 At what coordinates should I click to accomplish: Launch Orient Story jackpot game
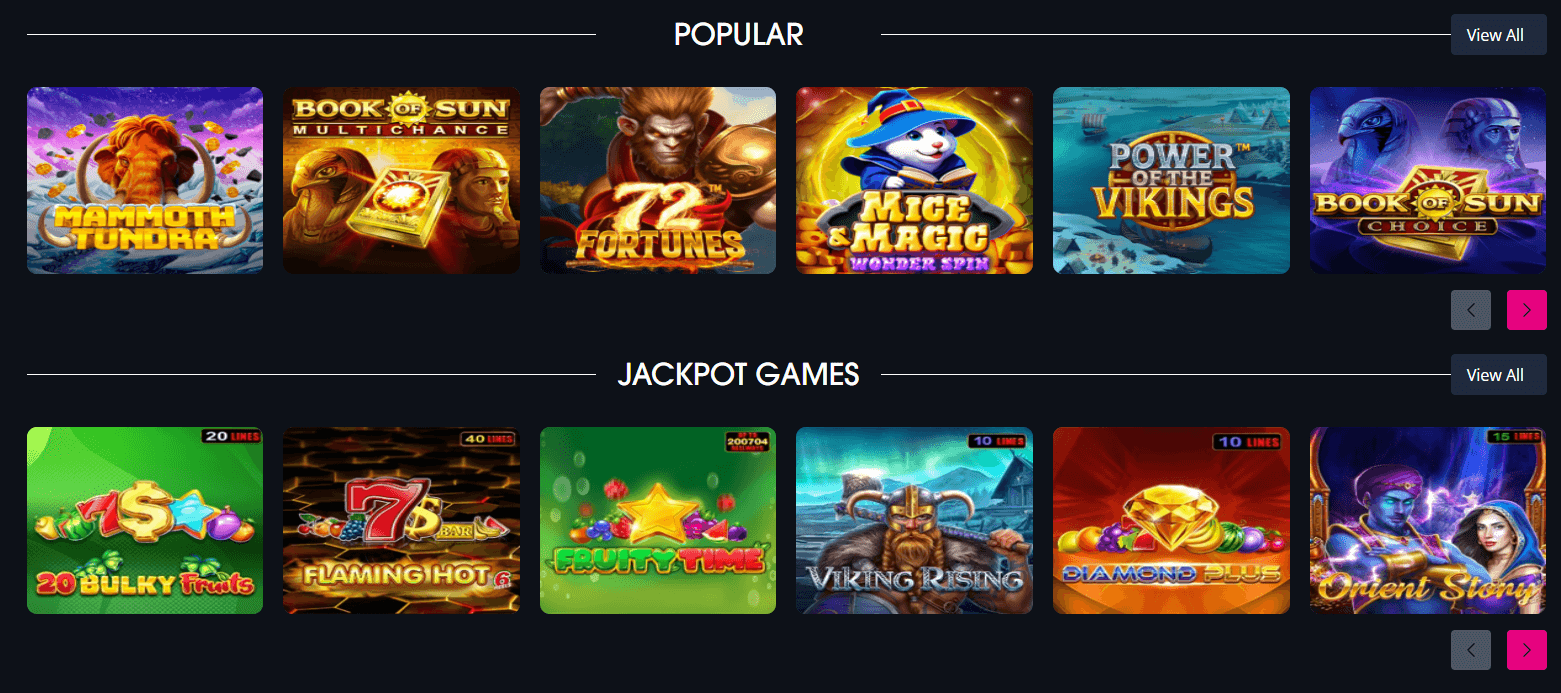(x=1428, y=520)
